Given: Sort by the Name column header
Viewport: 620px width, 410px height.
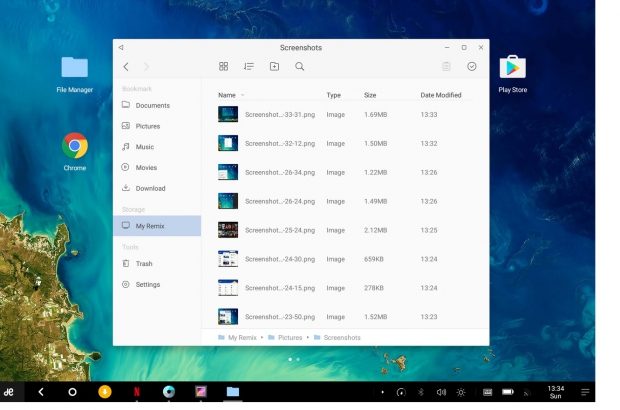Looking at the screenshot, I should click(227, 95).
